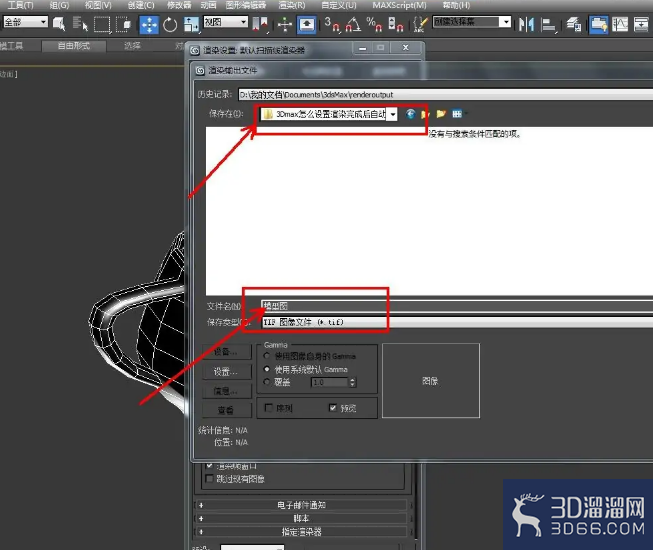Create a new folder in dialog

[441, 114]
